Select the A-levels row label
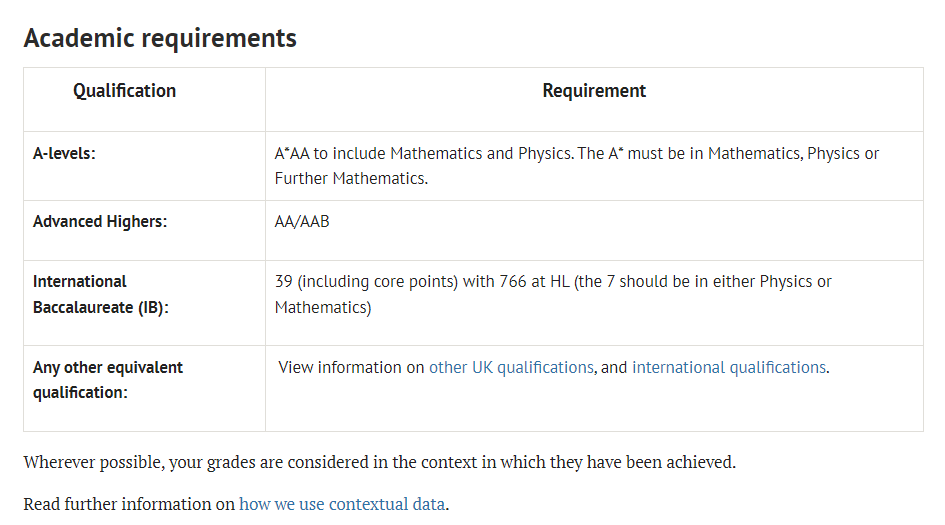 tap(64, 153)
